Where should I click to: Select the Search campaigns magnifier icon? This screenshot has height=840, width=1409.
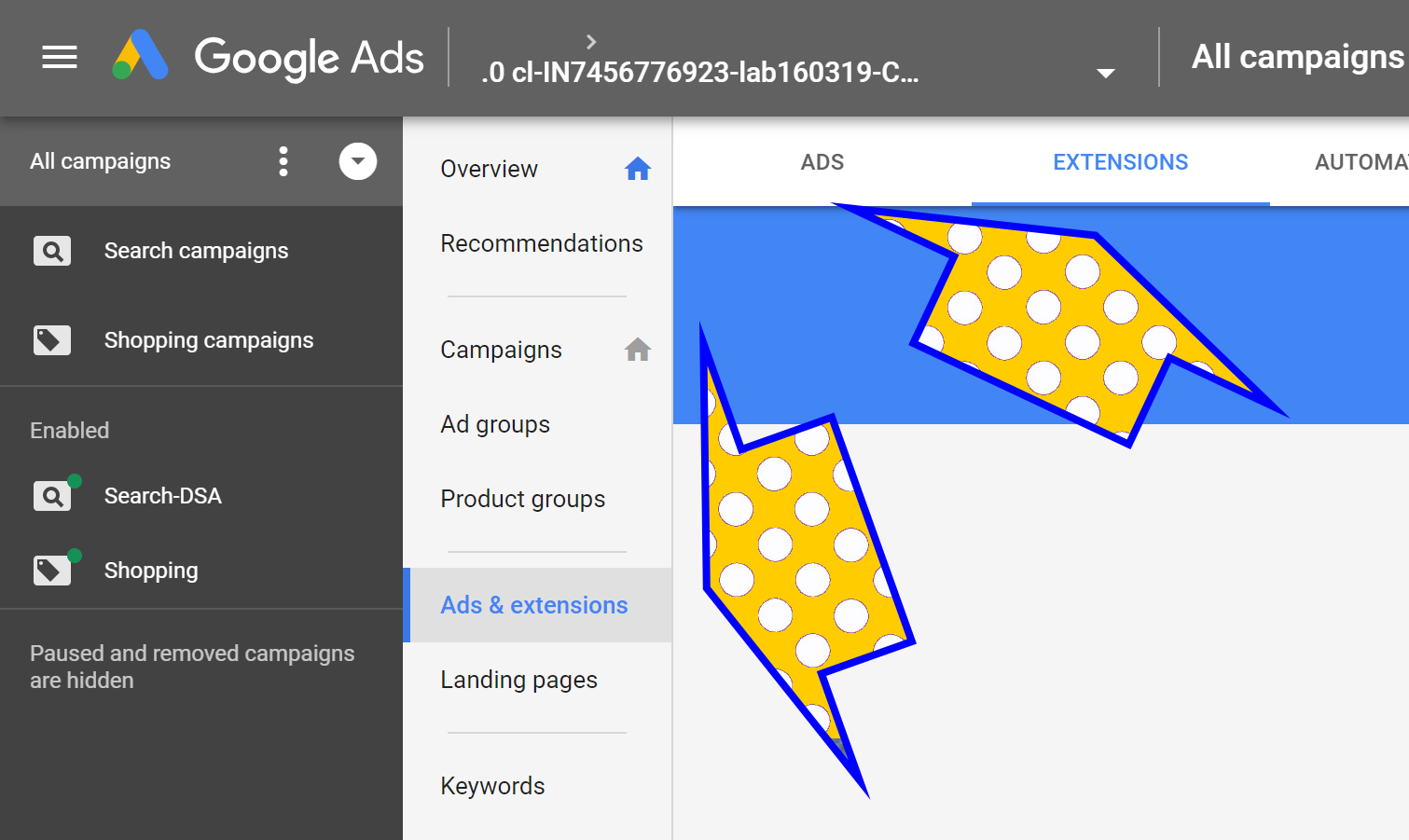click(x=52, y=250)
